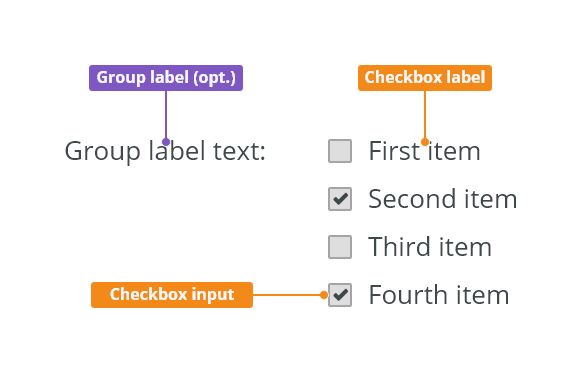Click the 'Third item' label text
This screenshot has width=584, height=380.
click(430, 247)
